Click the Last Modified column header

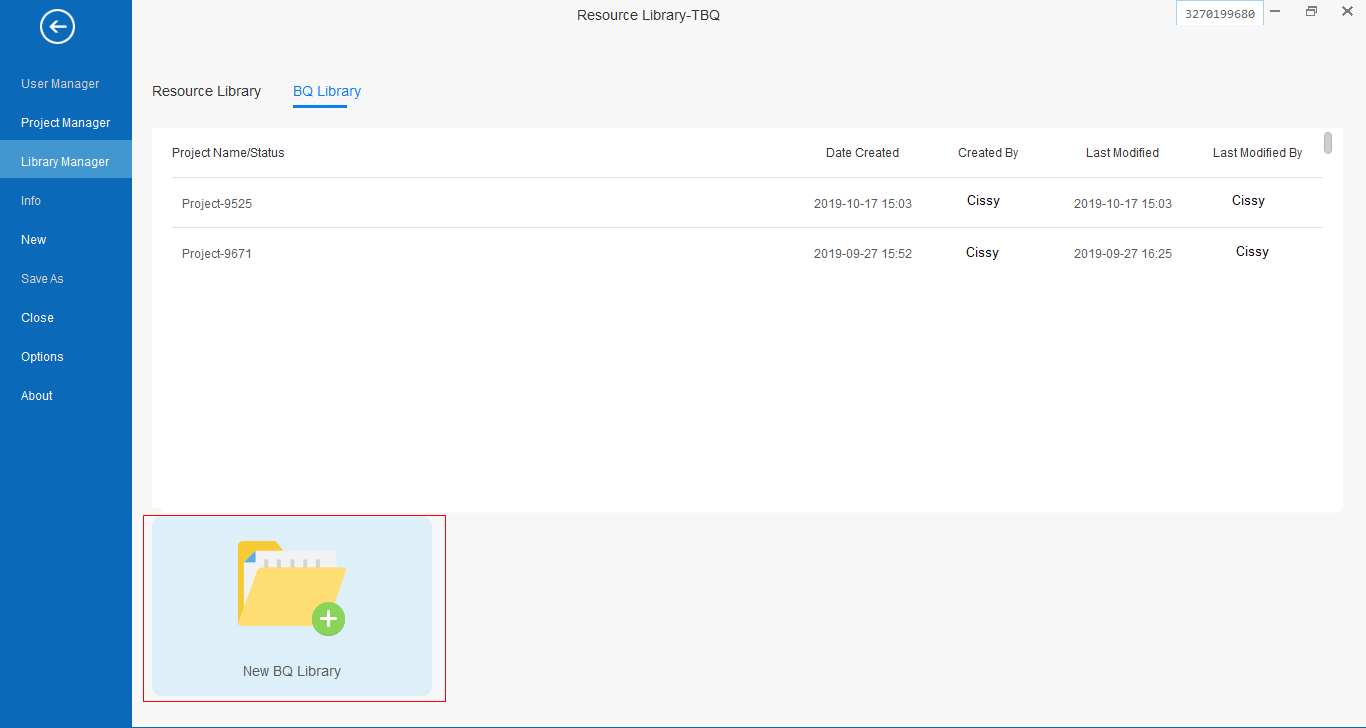pos(1122,153)
